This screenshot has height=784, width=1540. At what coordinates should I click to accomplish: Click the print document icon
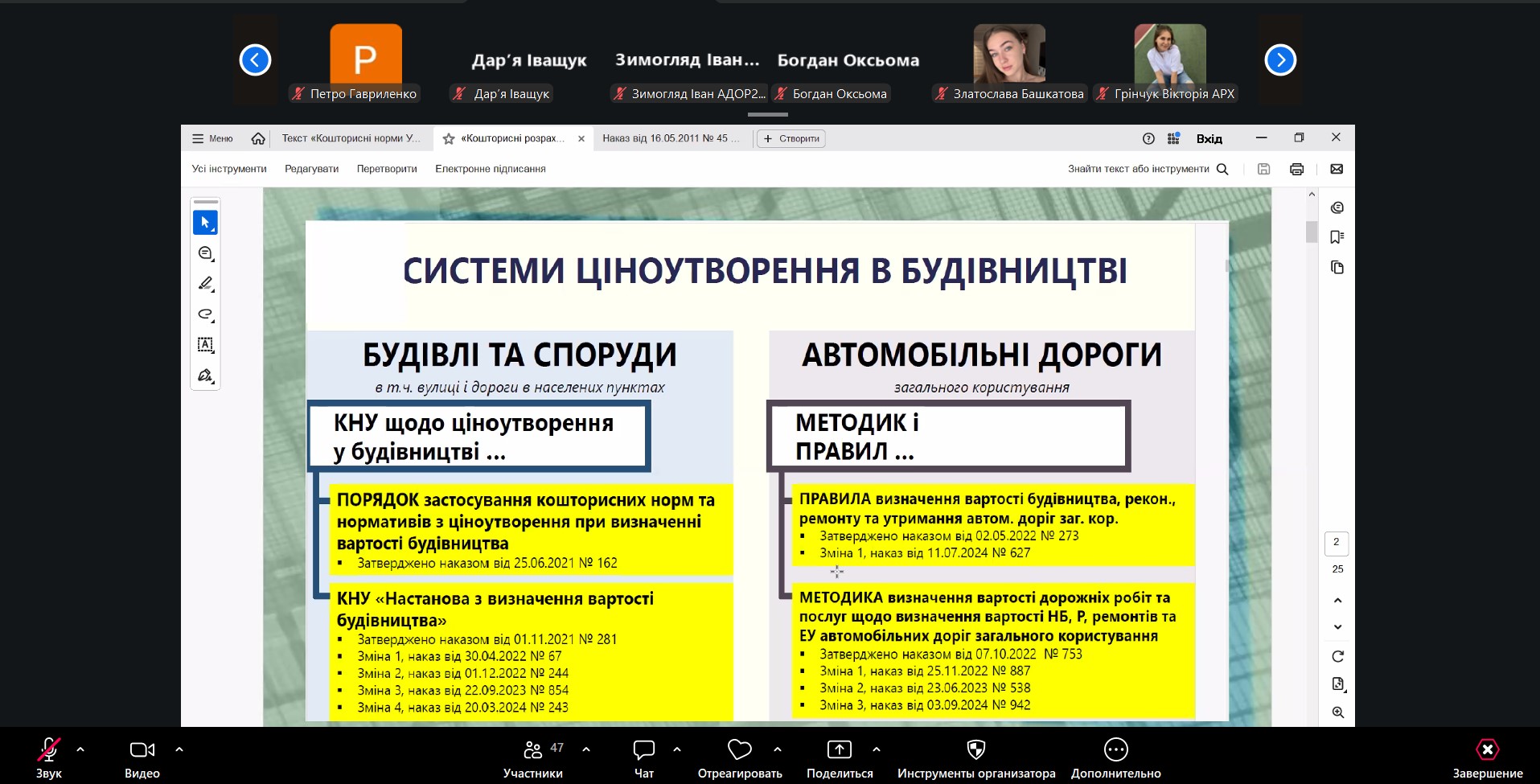pos(1296,169)
